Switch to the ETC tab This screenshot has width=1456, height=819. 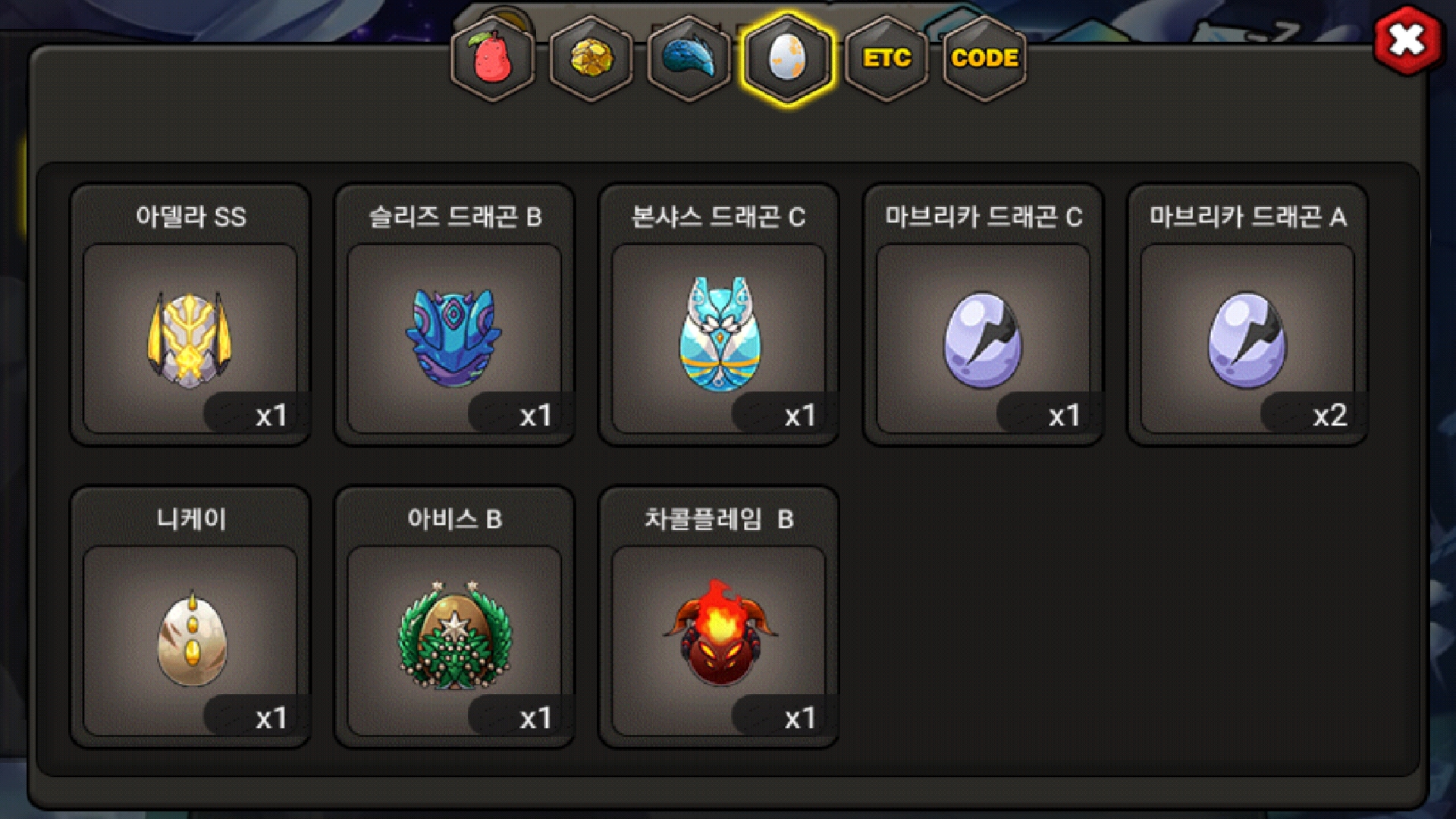(x=886, y=58)
